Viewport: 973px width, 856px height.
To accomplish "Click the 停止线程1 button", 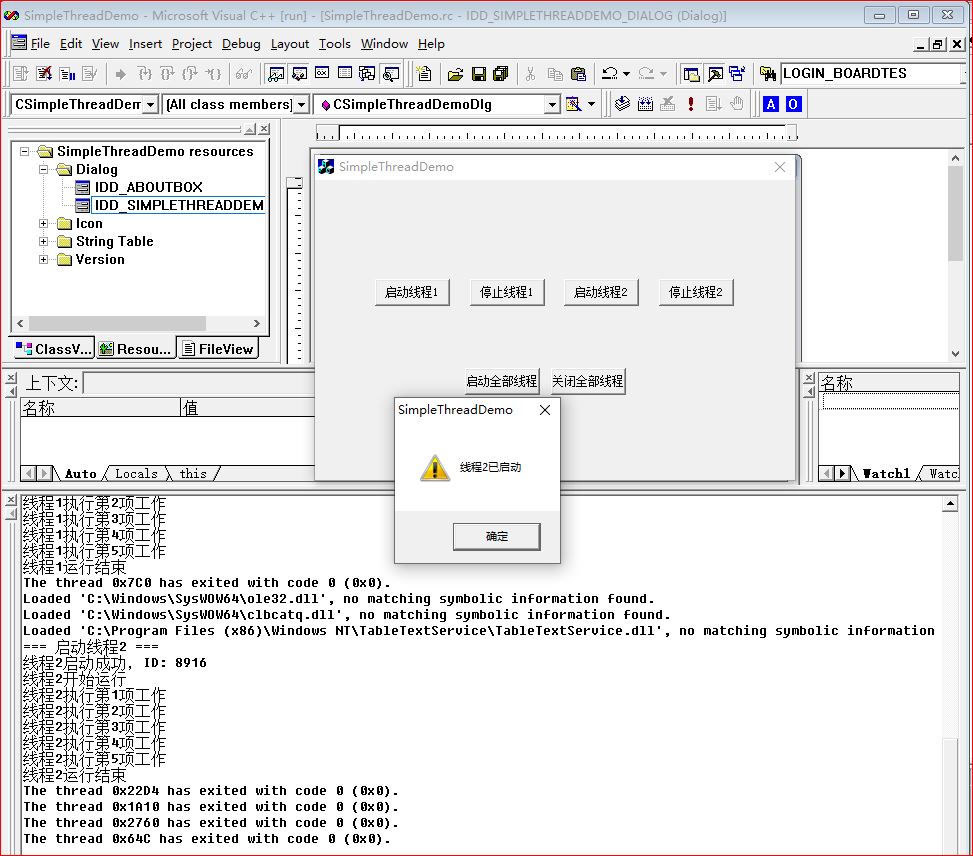I will tap(506, 292).
